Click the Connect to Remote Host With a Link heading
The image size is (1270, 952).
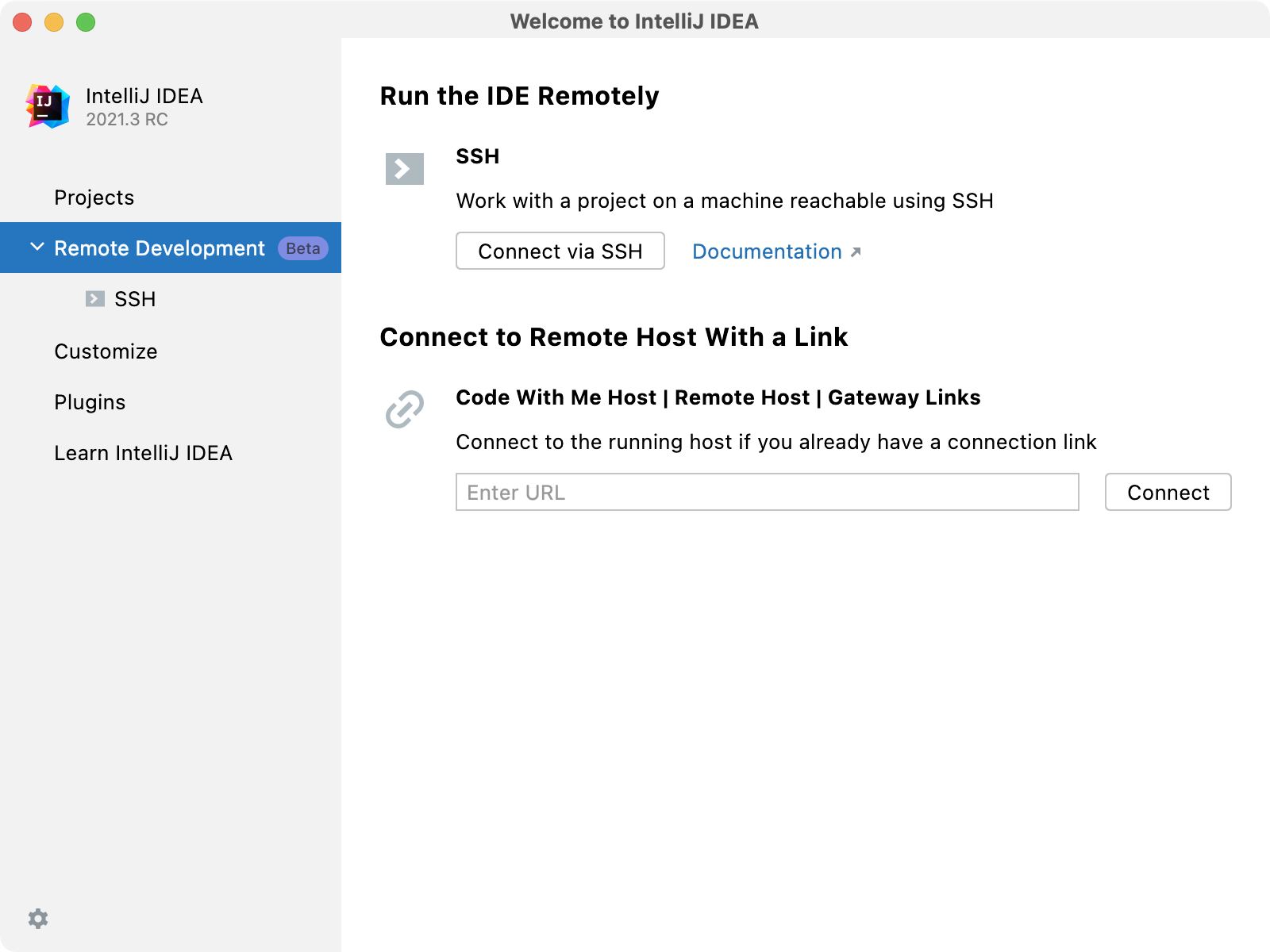pos(614,337)
